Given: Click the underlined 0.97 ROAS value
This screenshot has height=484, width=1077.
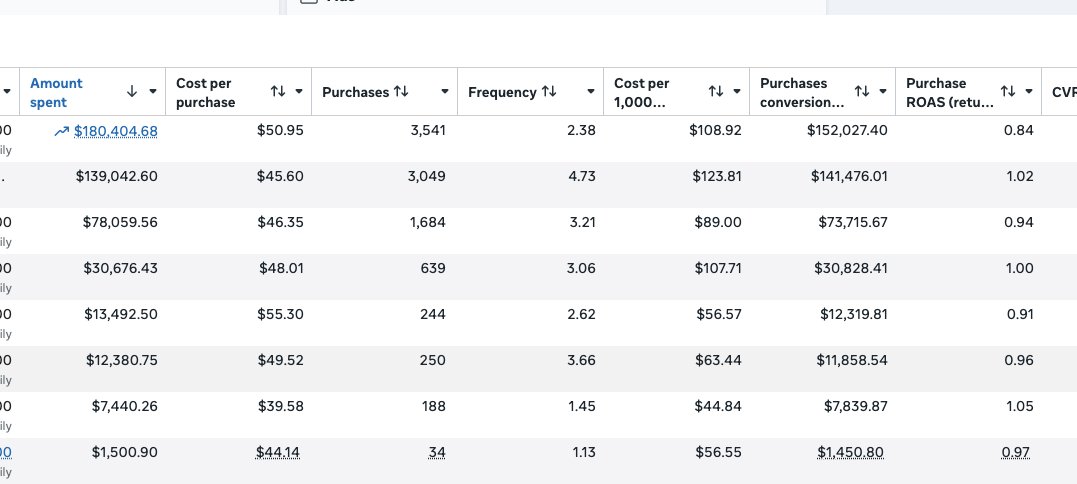Looking at the screenshot, I should pyautogui.click(x=1016, y=453).
